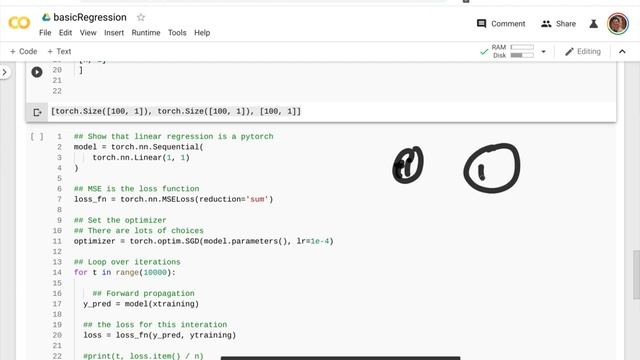Click the 'y_pred = model(xtraining)' line

(x=141, y=304)
